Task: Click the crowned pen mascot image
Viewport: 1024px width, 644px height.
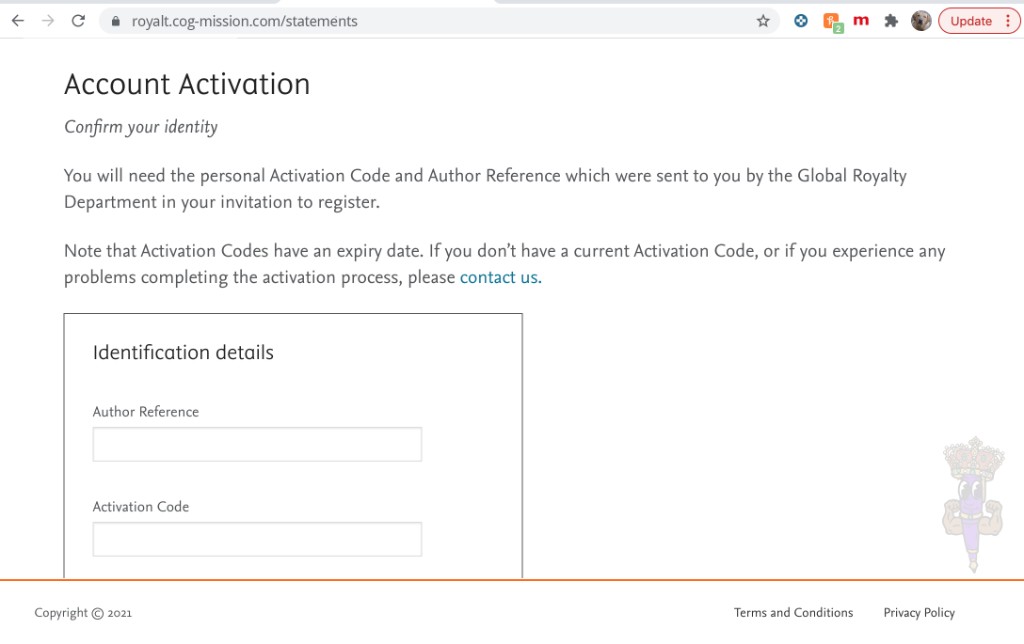Action: [x=972, y=504]
